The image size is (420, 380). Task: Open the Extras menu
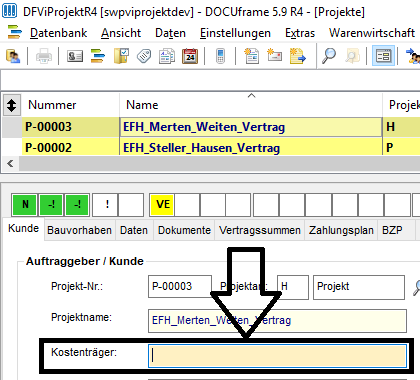click(x=300, y=33)
